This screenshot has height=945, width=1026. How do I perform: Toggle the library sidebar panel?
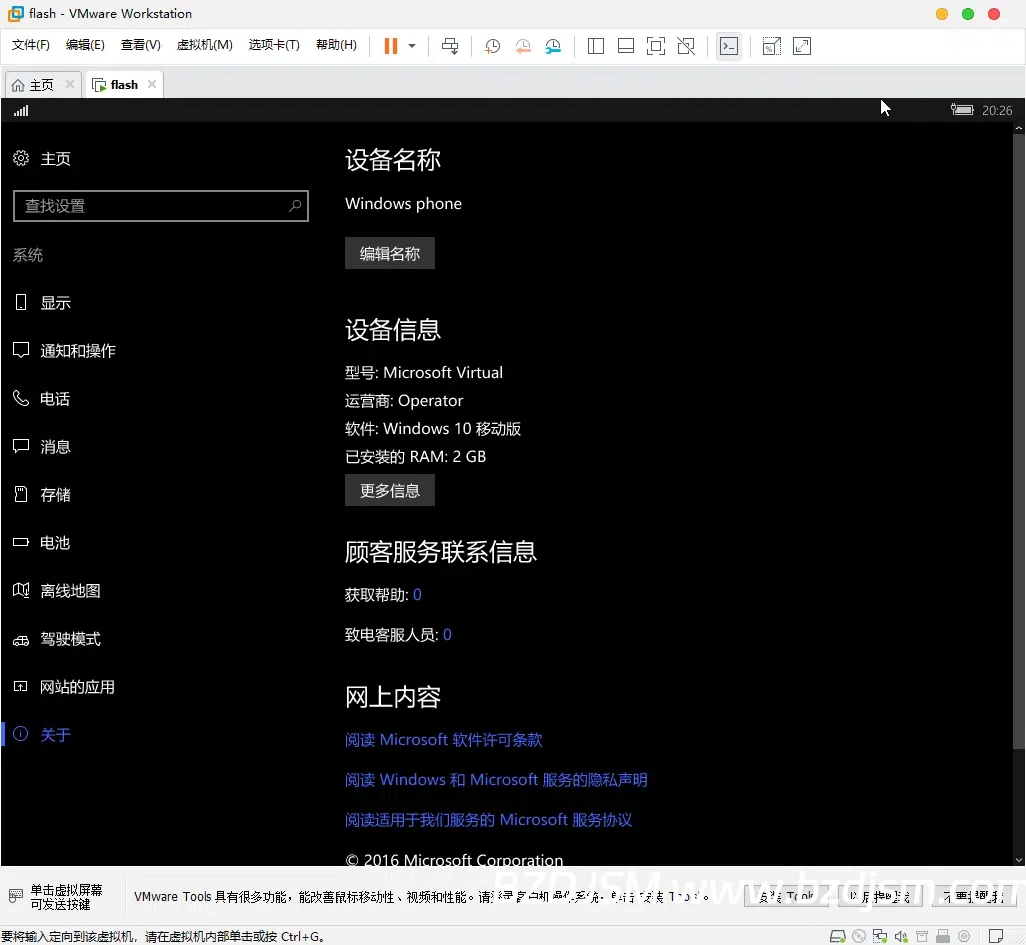point(595,46)
